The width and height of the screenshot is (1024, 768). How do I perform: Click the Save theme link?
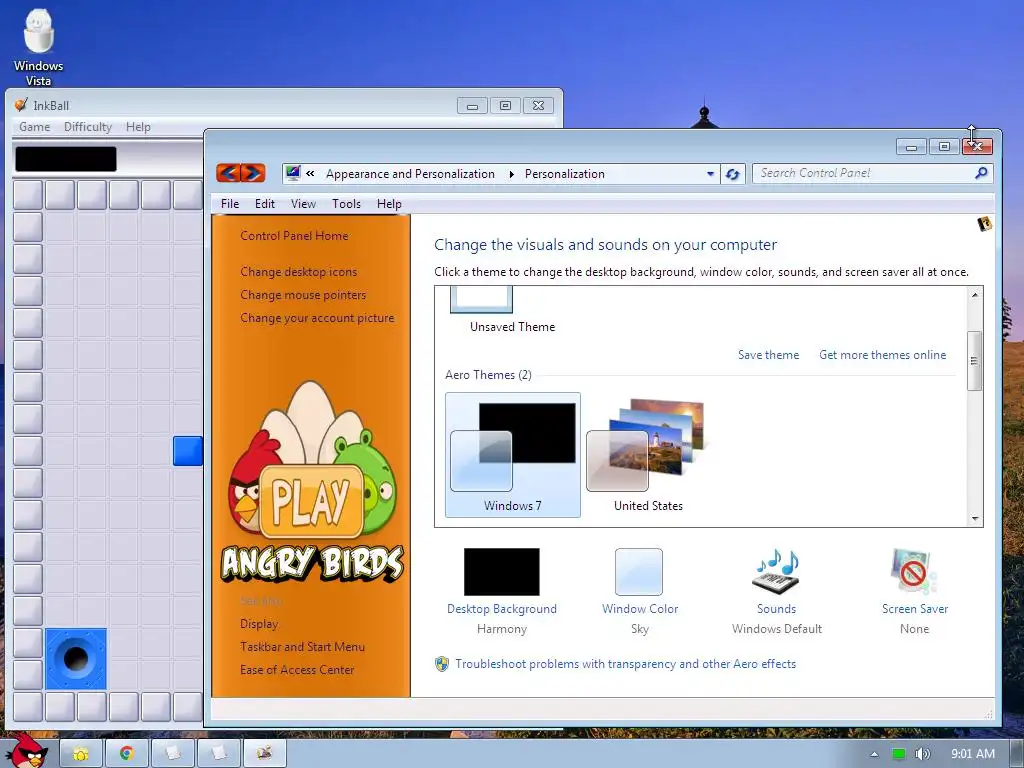(x=768, y=355)
